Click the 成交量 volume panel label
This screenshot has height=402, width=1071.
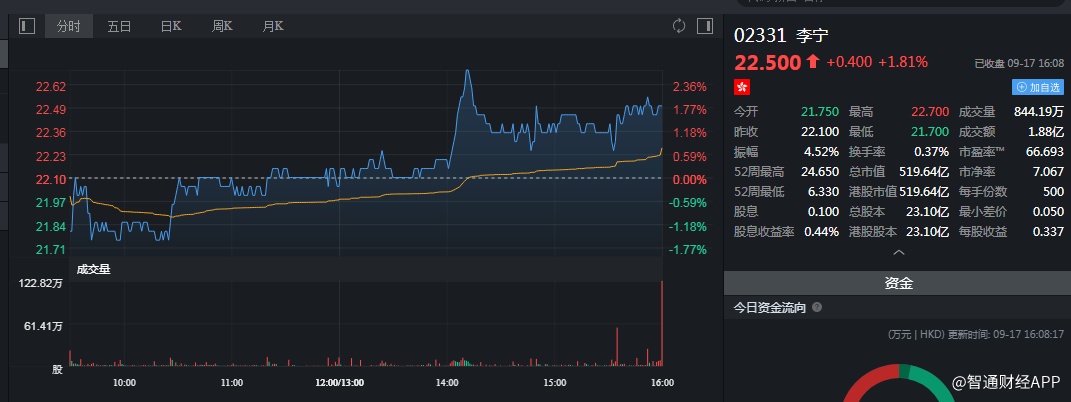tap(93, 268)
